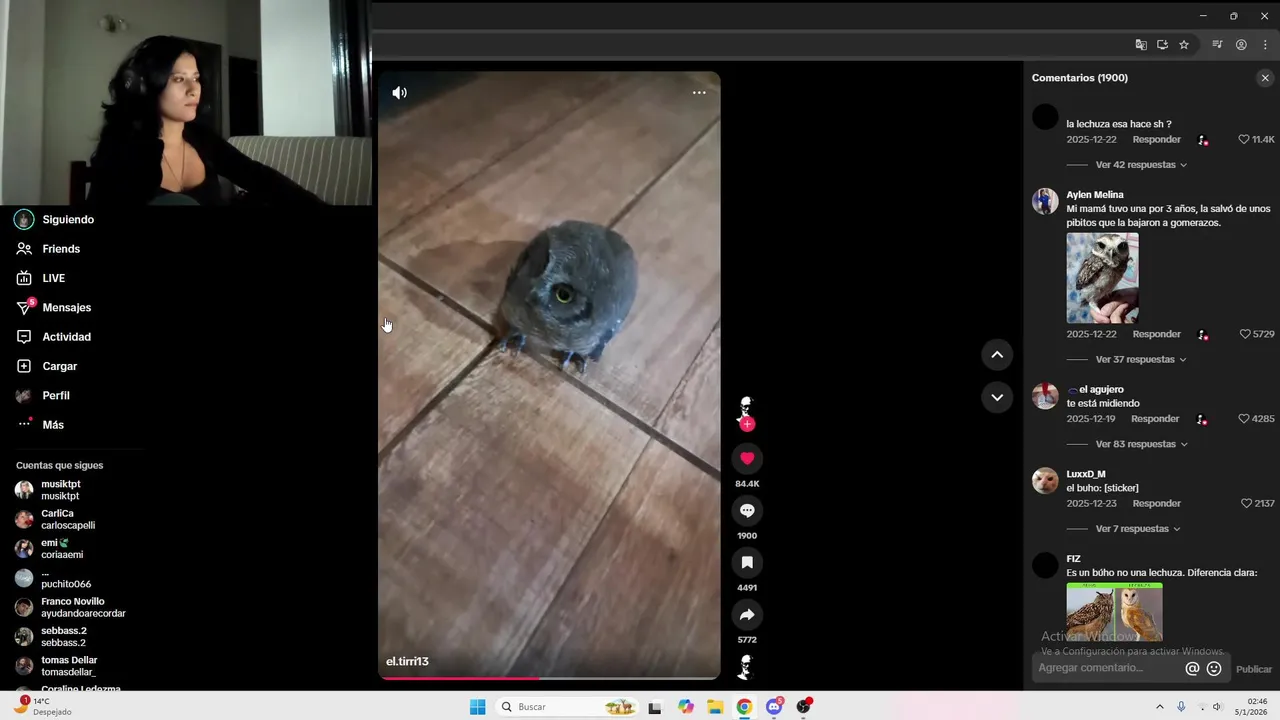Open File Explorer from the taskbar

[x=715, y=707]
